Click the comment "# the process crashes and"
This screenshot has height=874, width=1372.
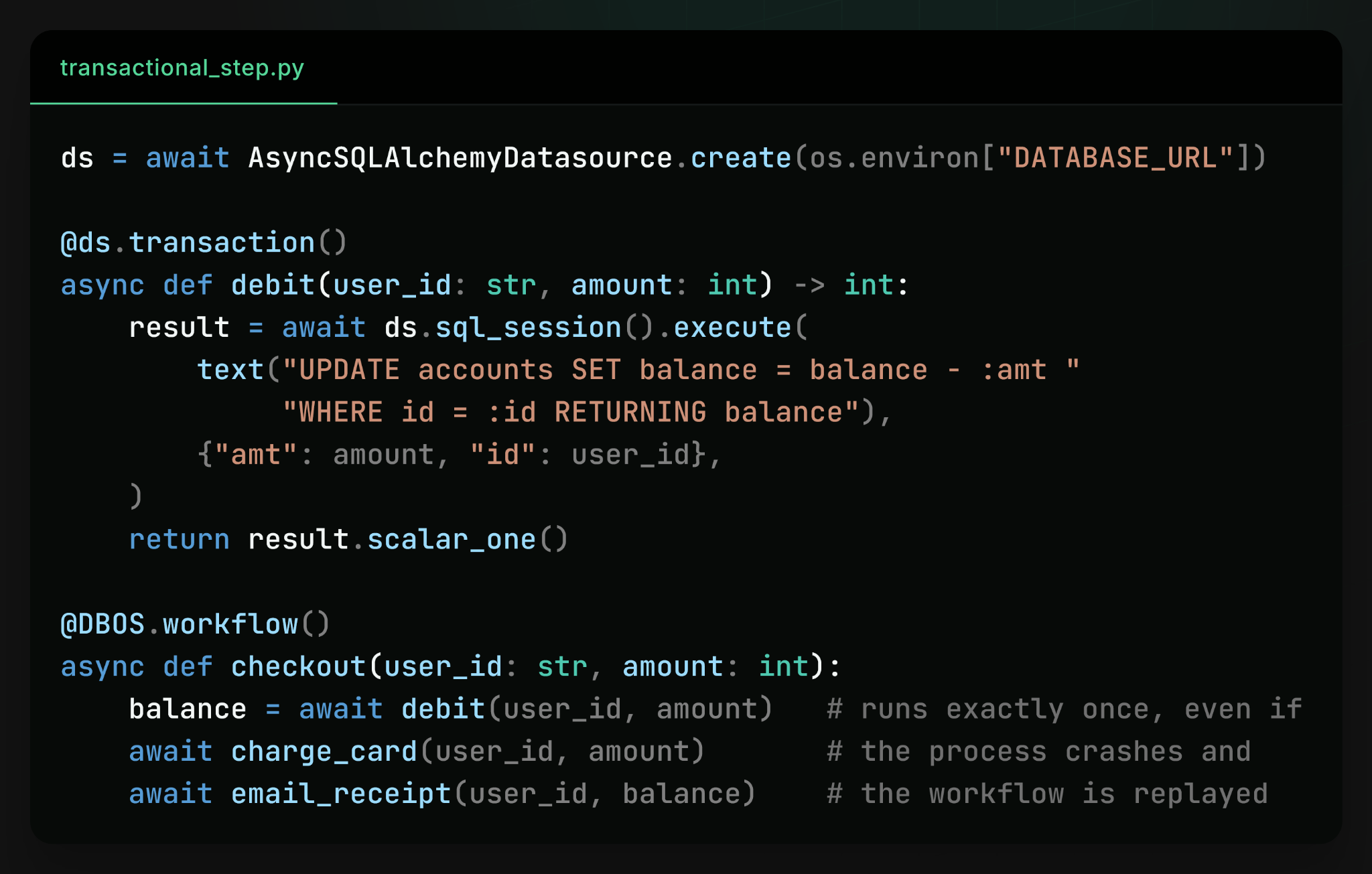tap(1039, 751)
